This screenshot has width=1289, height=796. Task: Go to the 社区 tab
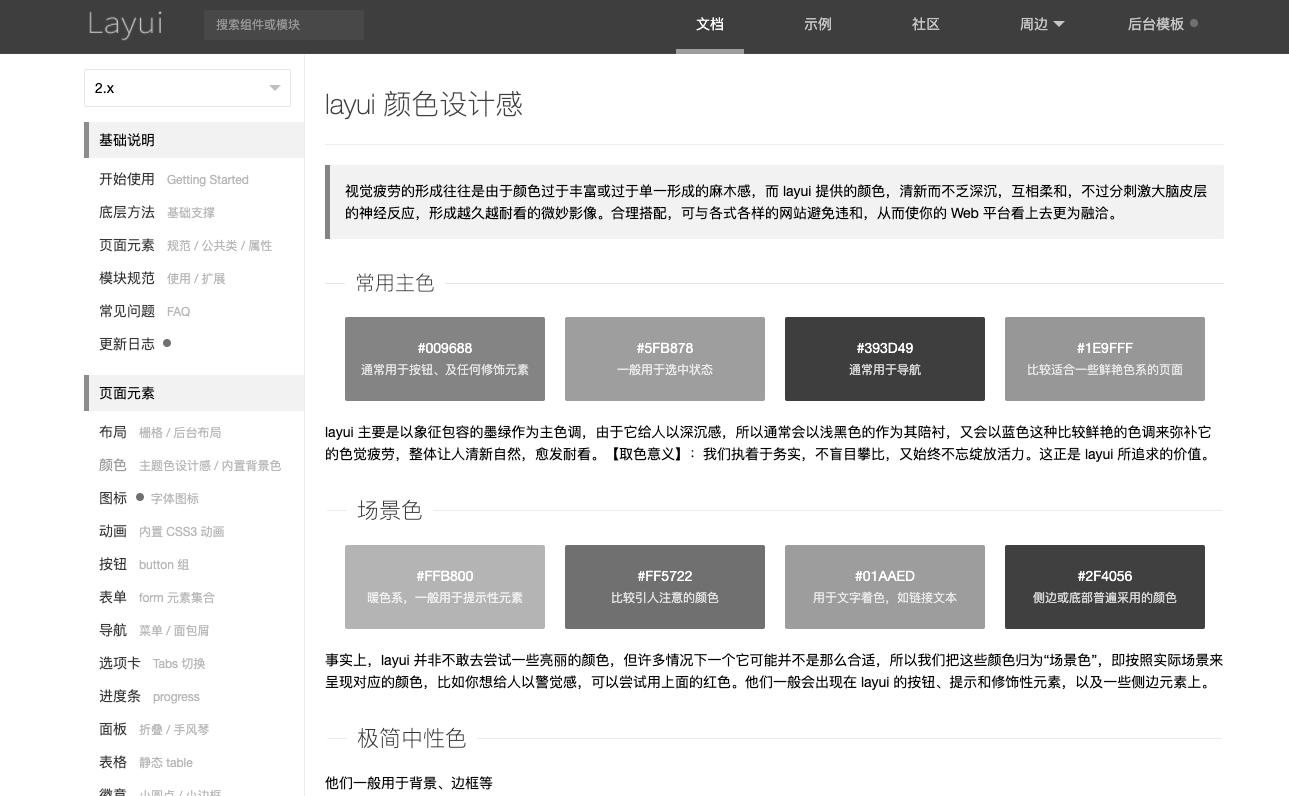point(926,25)
